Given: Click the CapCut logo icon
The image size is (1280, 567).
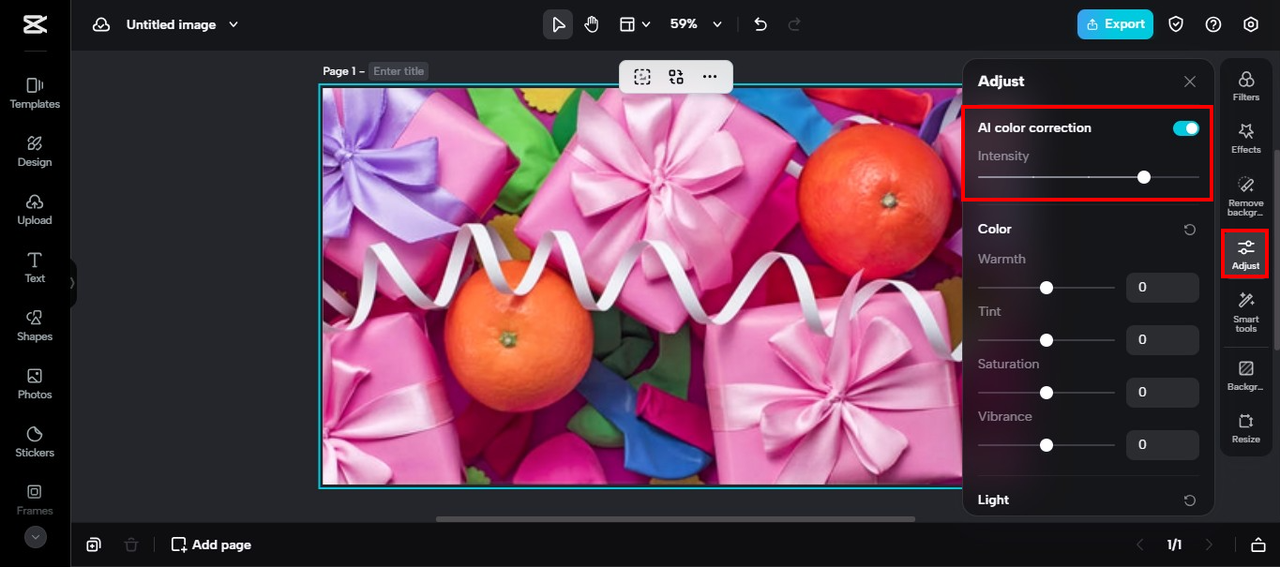Looking at the screenshot, I should pos(35,25).
